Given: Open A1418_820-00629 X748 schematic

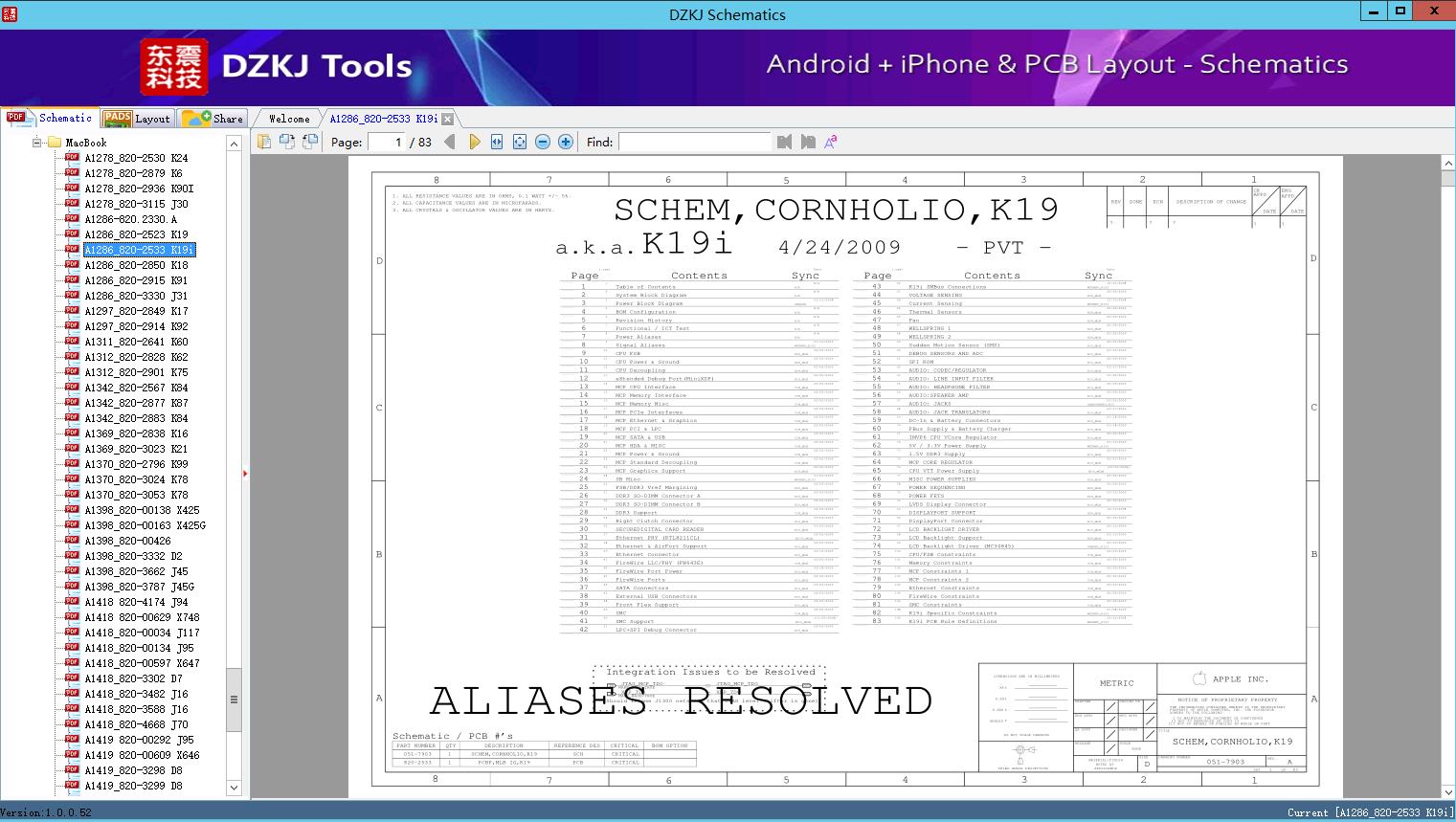Looking at the screenshot, I should pos(142,617).
